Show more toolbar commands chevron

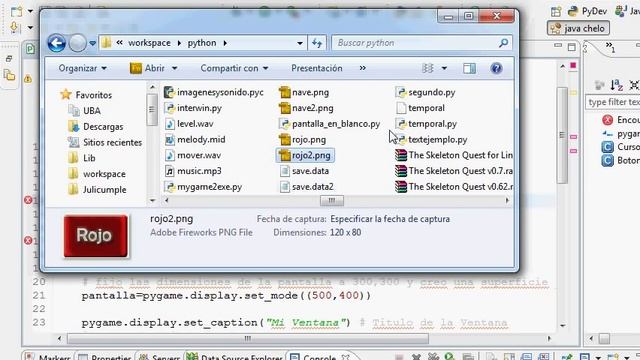point(362,68)
